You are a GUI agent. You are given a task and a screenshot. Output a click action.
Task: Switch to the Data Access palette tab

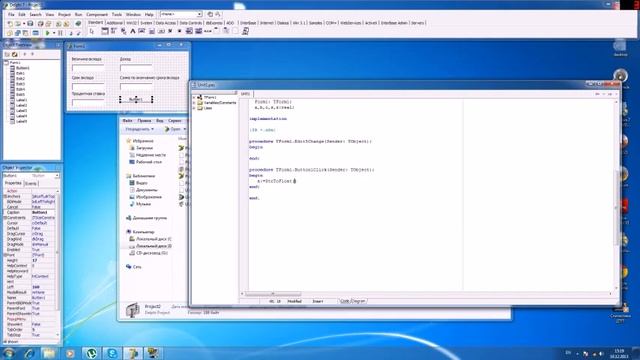click(166, 23)
